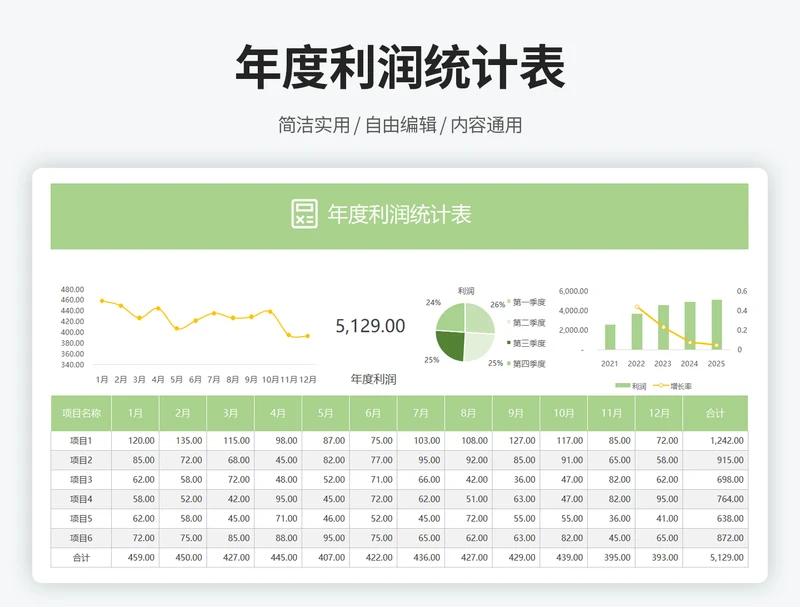This screenshot has height=607, width=800.
Task: Click the 利润 legend entry of bar chart
Action: click(x=631, y=386)
